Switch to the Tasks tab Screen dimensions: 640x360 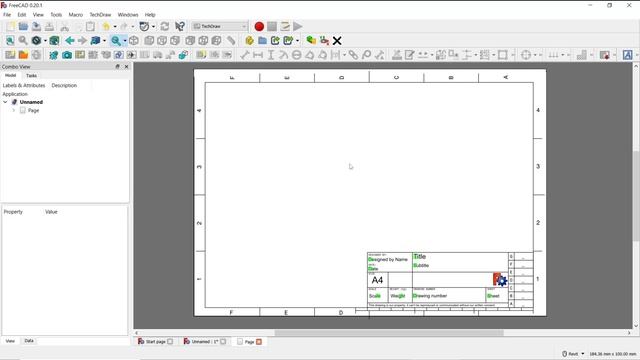[x=31, y=76]
